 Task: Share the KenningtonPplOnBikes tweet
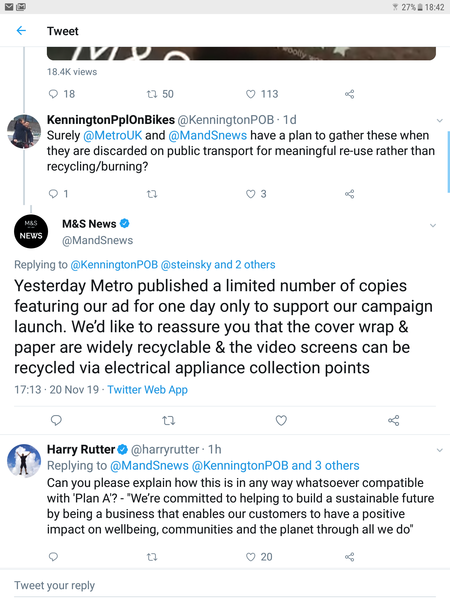(x=349, y=194)
